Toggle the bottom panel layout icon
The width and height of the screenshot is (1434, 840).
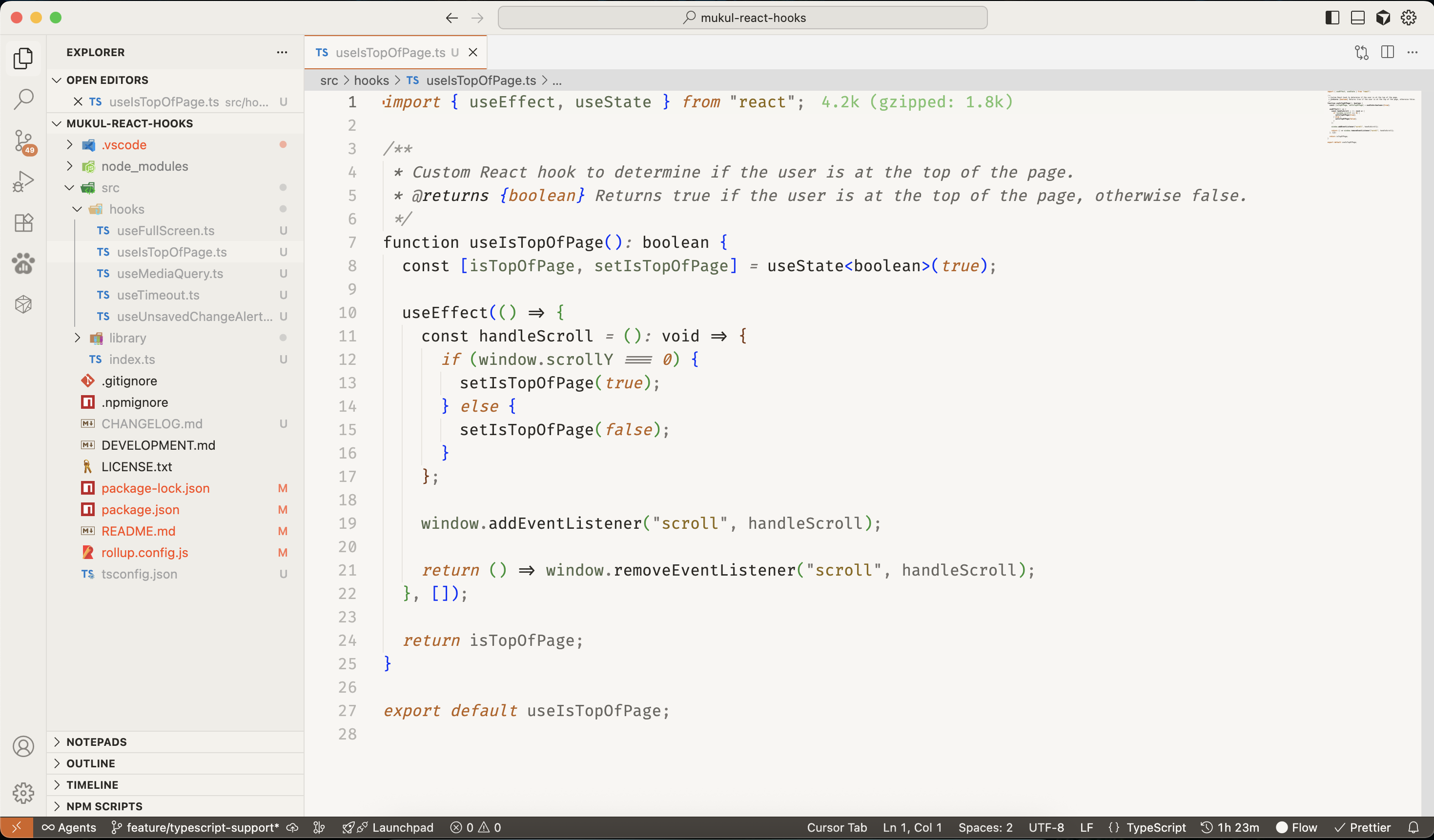click(1358, 18)
